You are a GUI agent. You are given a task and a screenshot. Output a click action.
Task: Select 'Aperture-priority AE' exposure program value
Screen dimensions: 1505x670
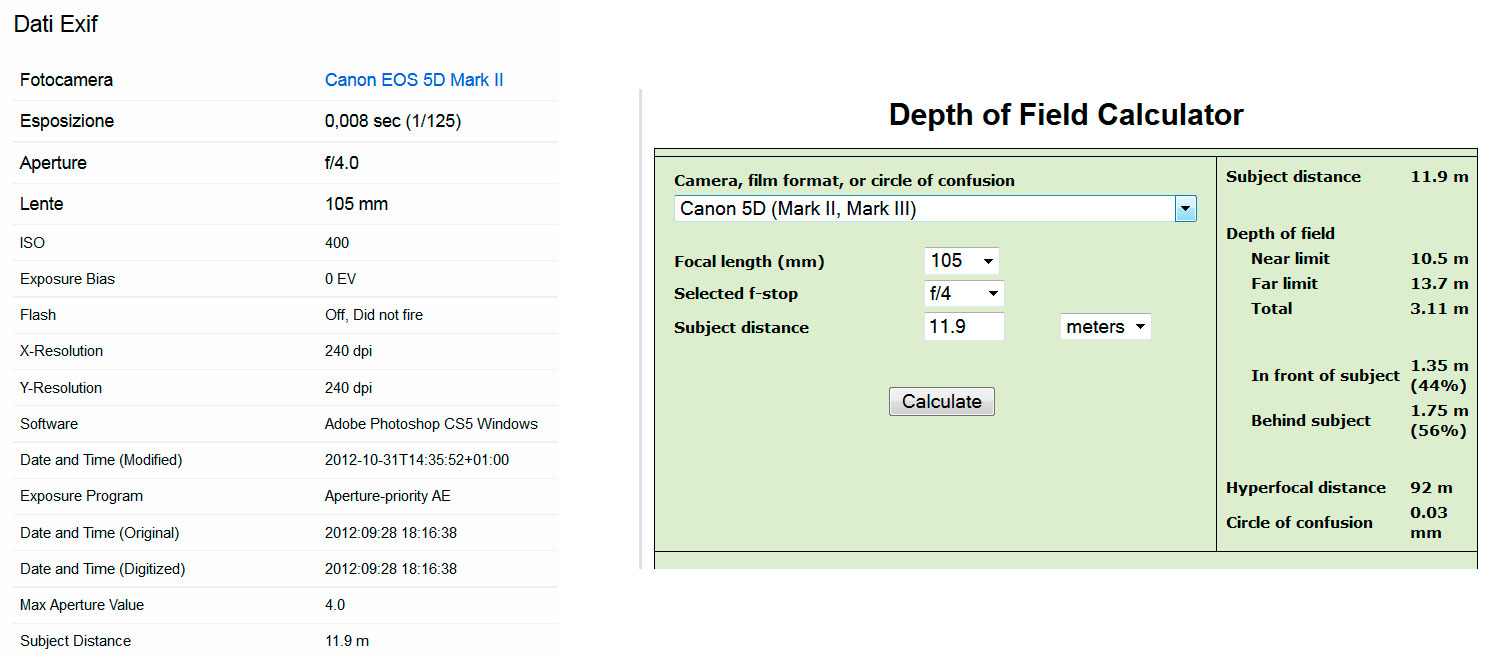tap(388, 496)
